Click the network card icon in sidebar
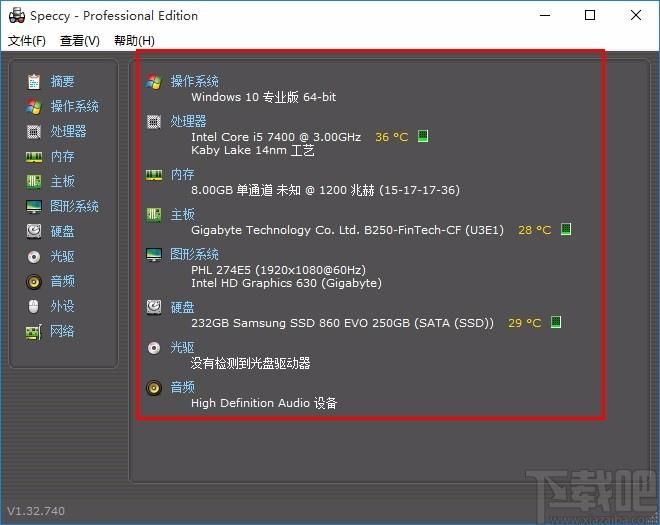 tap(34, 332)
